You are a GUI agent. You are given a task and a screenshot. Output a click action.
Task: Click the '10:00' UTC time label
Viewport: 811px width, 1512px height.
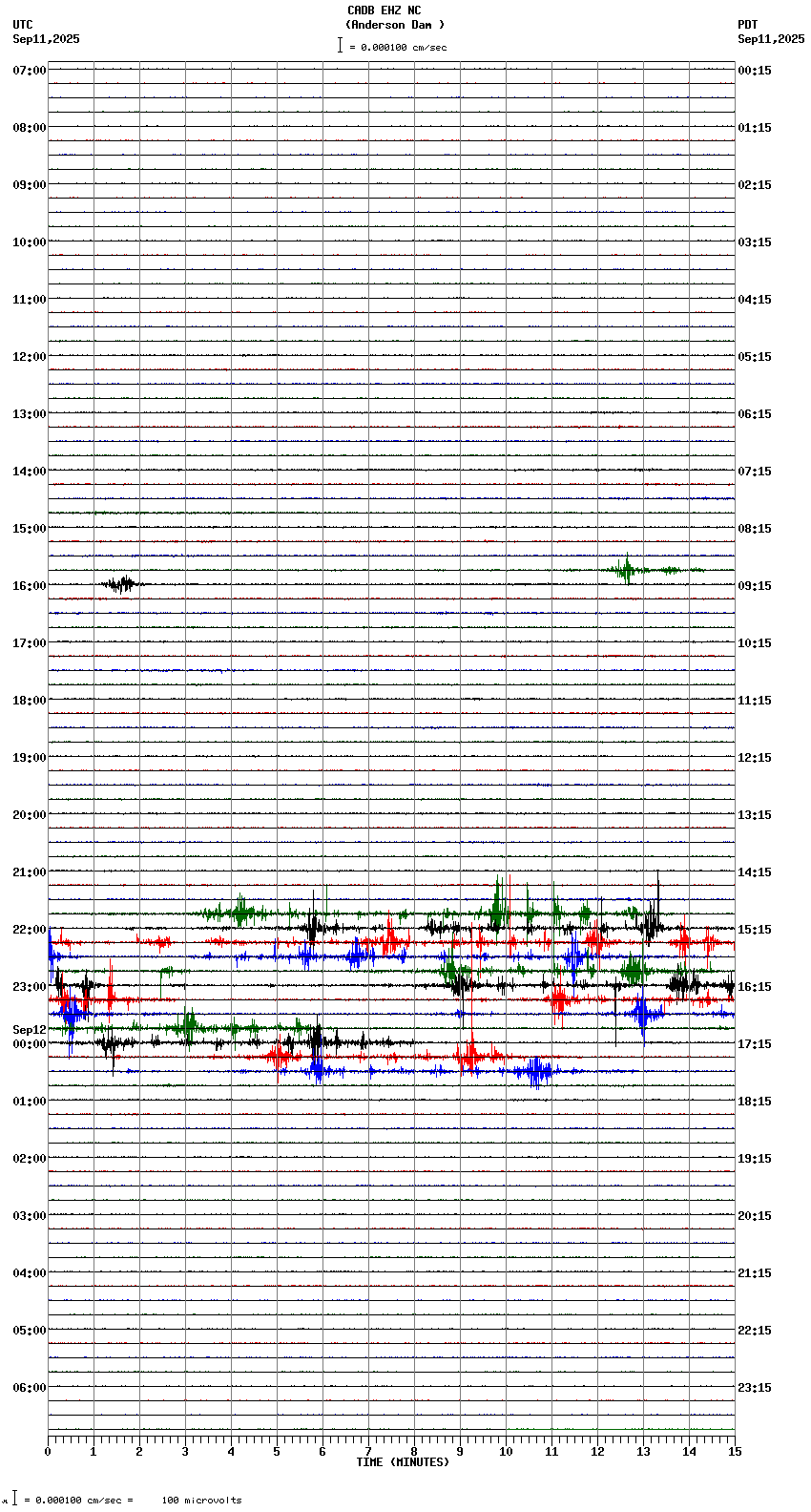(x=30, y=242)
